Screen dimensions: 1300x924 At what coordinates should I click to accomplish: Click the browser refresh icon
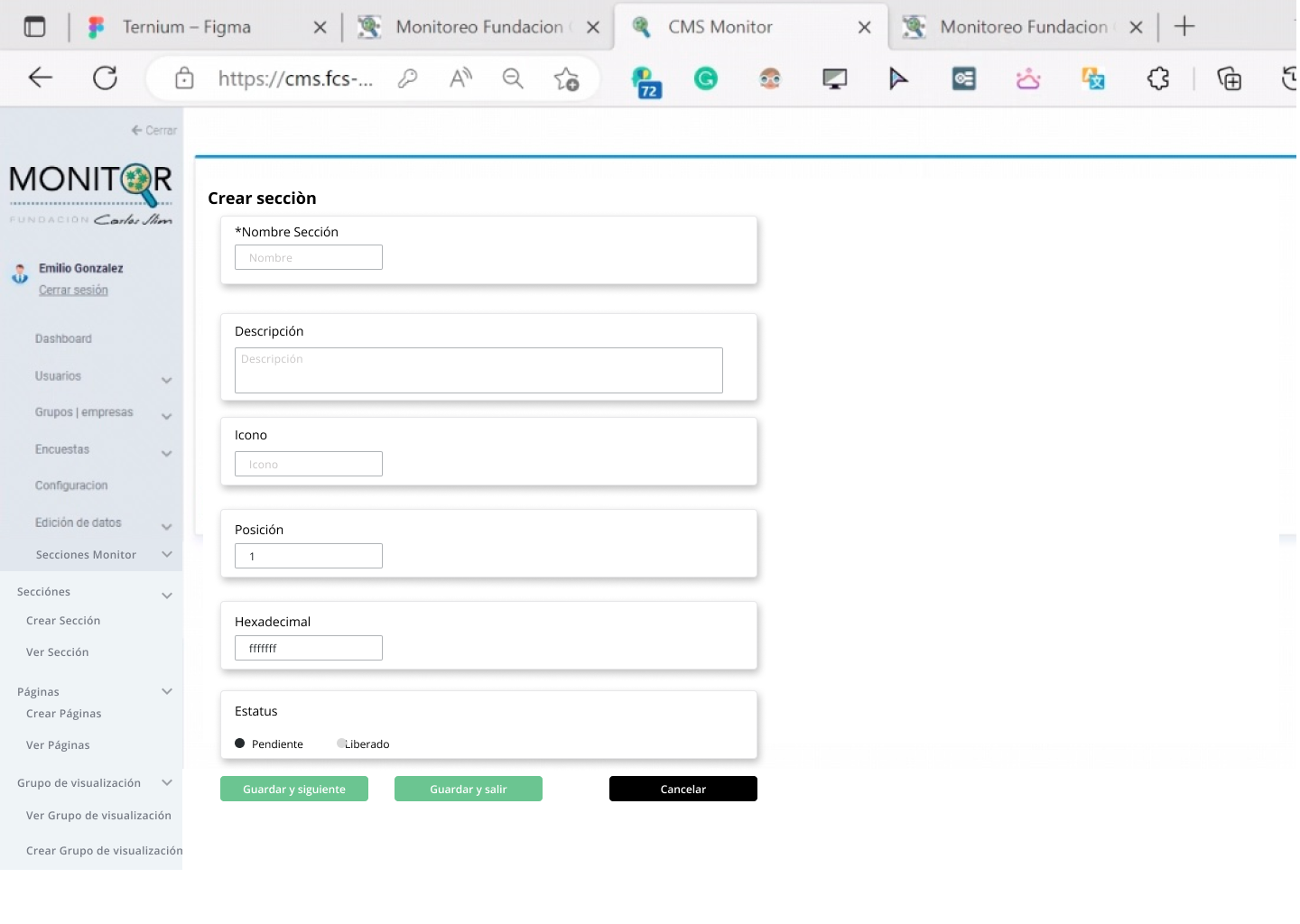[106, 79]
